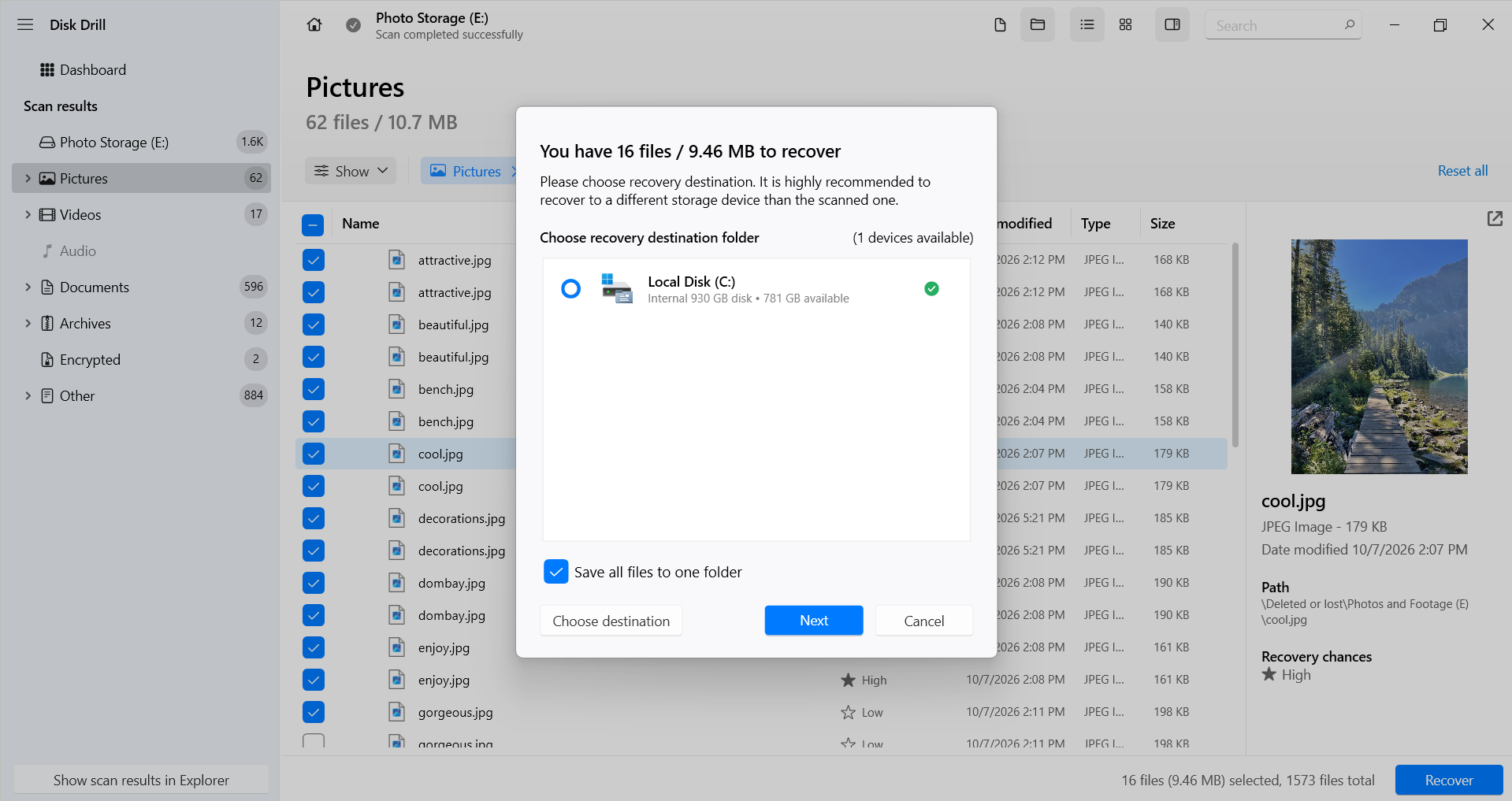Select the Local Disk (C:) radio button
Screen dimensions: 1512x801
pos(571,289)
